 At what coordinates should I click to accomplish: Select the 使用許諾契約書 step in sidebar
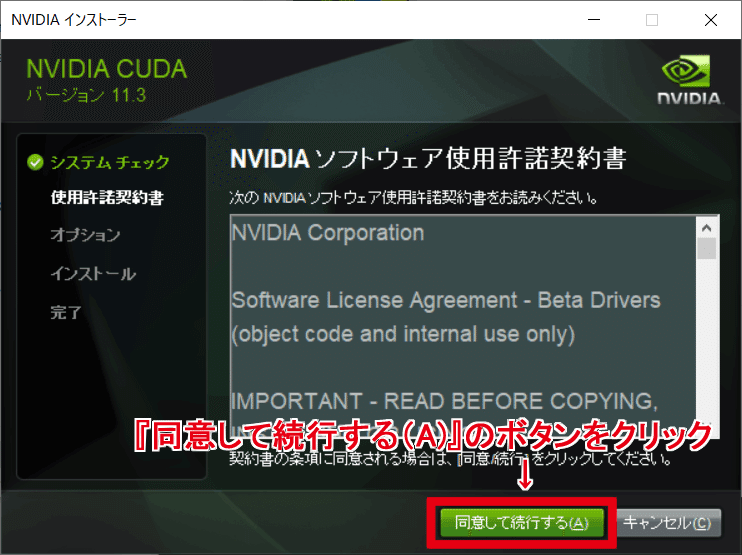(x=107, y=197)
